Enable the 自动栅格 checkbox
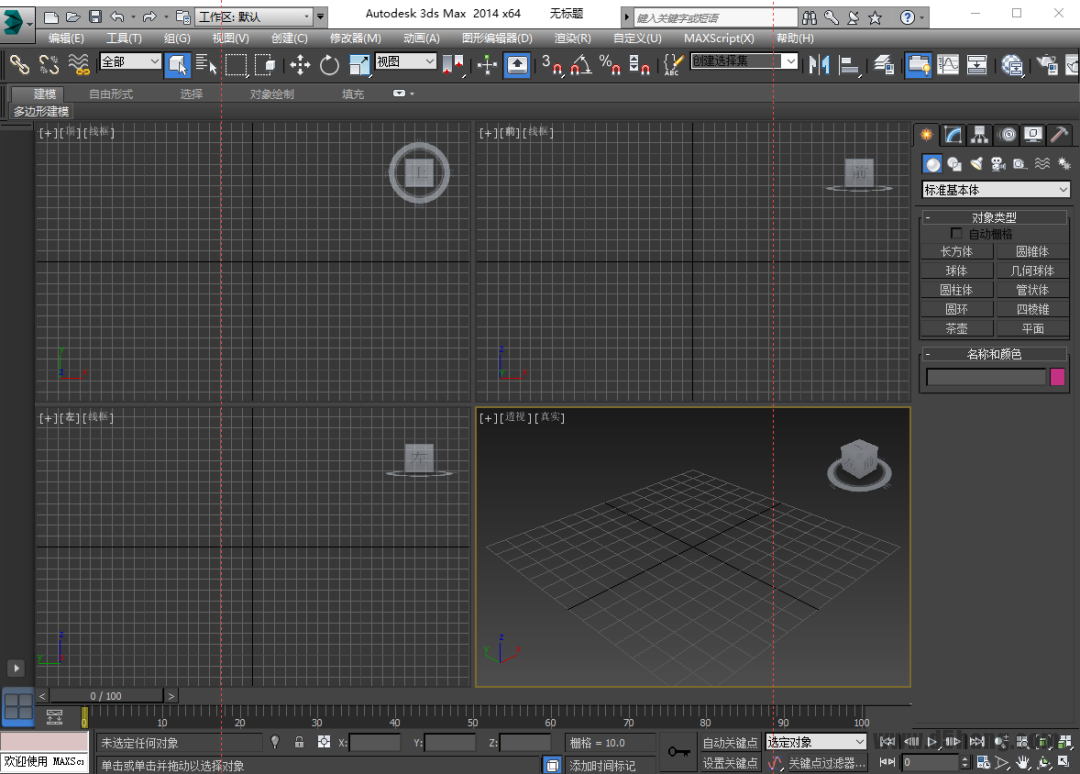The image size is (1080, 774). pyautogui.click(x=956, y=233)
